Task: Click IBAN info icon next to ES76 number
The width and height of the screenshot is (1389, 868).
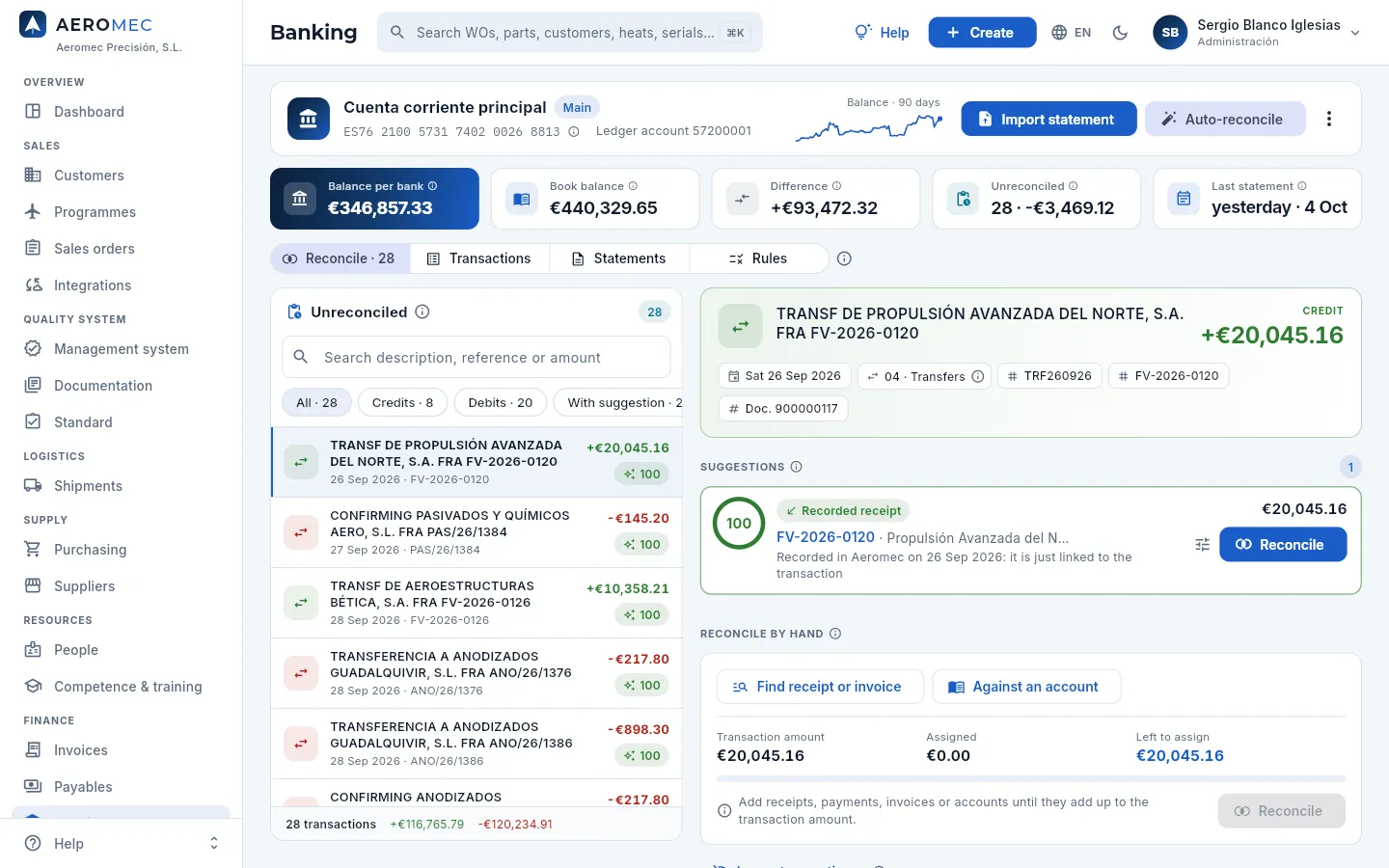Action: pyautogui.click(x=574, y=132)
